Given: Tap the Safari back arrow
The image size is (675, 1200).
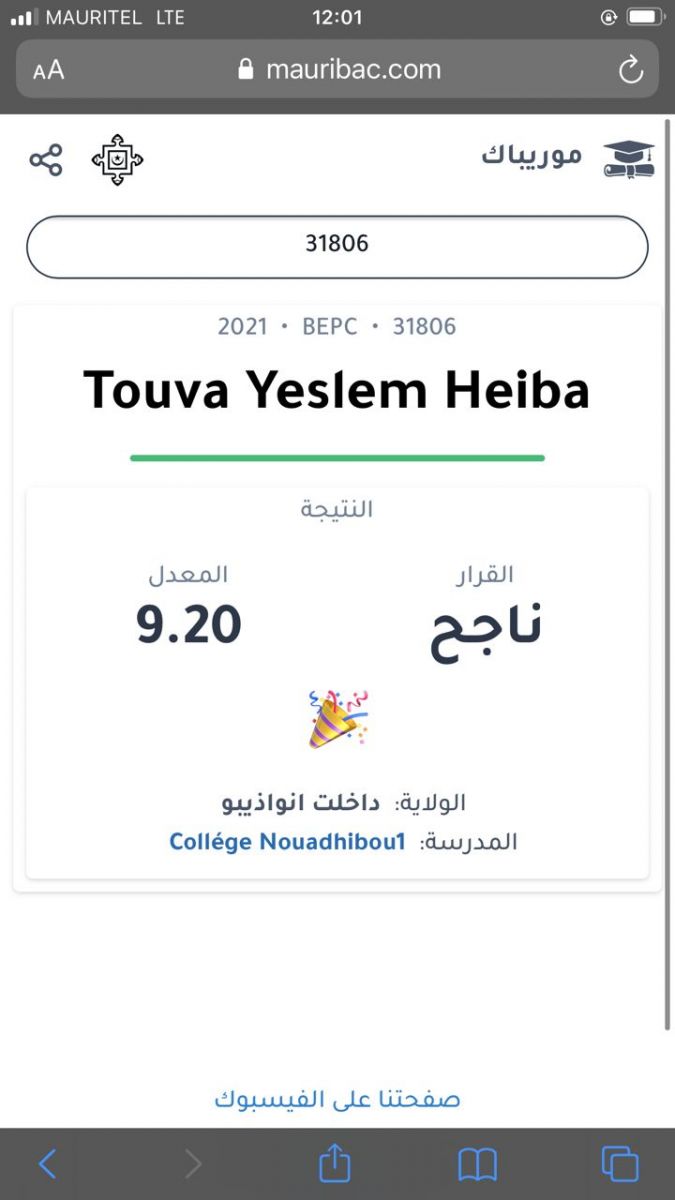Looking at the screenshot, I should (47, 1163).
